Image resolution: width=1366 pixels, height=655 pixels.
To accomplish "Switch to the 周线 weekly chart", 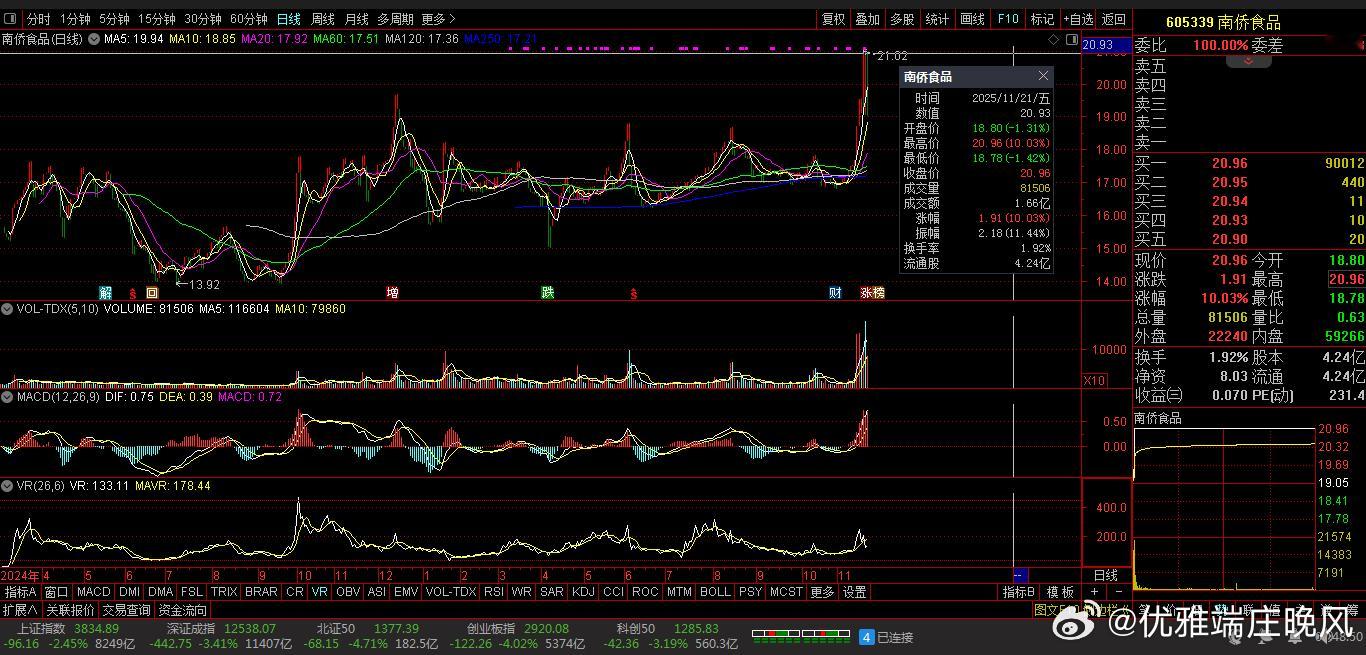I will click(323, 19).
